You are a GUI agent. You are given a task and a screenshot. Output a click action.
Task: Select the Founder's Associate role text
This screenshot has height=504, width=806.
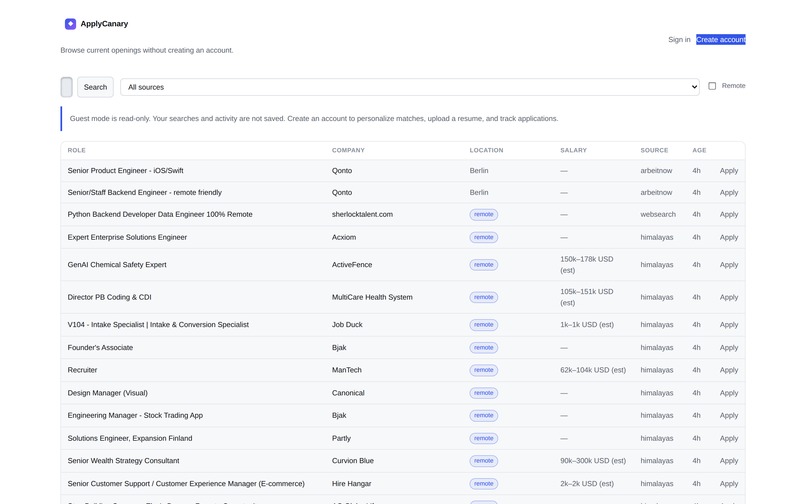click(100, 348)
